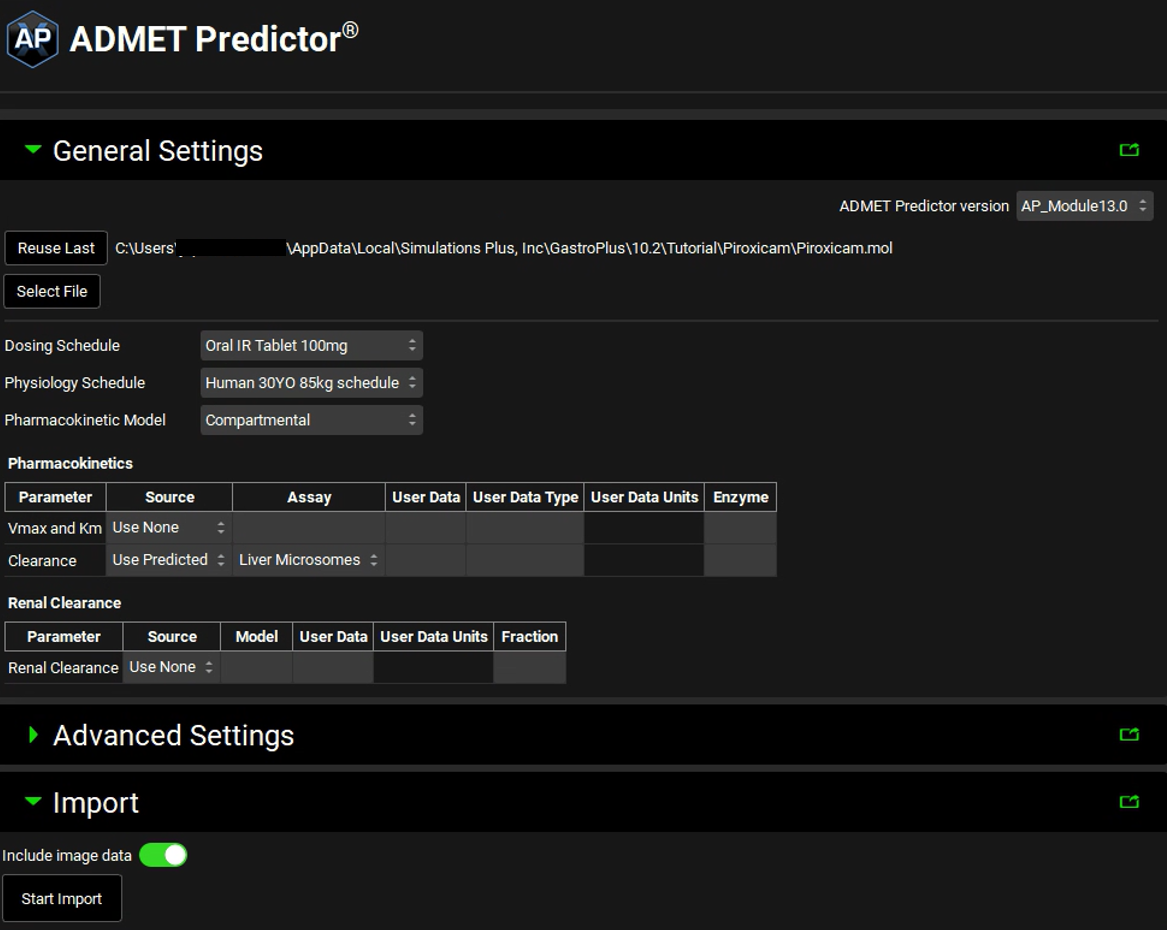This screenshot has width=1167, height=930.
Task: Open Renal Clearance source dropdown
Action: (171, 667)
